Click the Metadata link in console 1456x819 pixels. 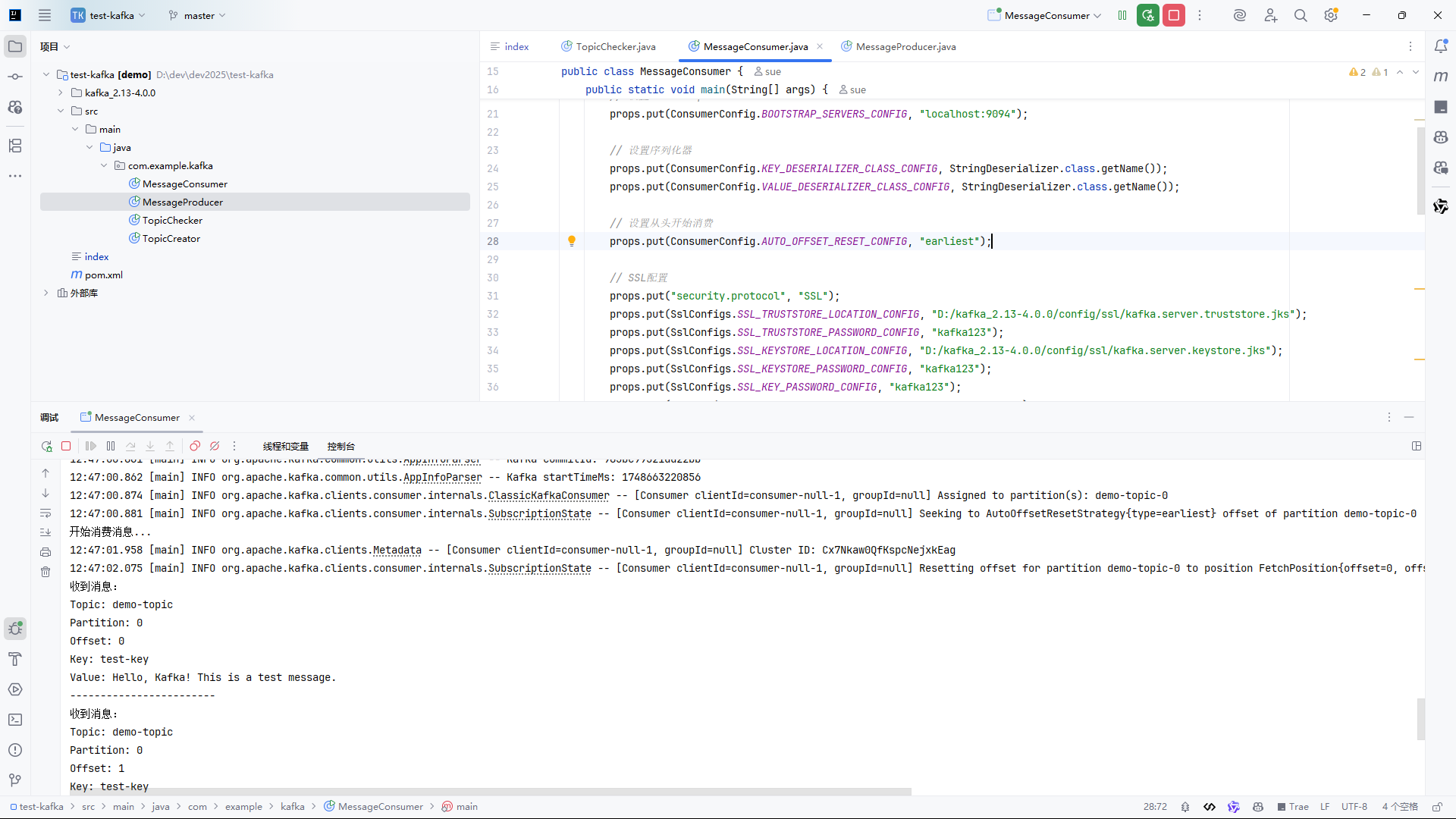397,550
